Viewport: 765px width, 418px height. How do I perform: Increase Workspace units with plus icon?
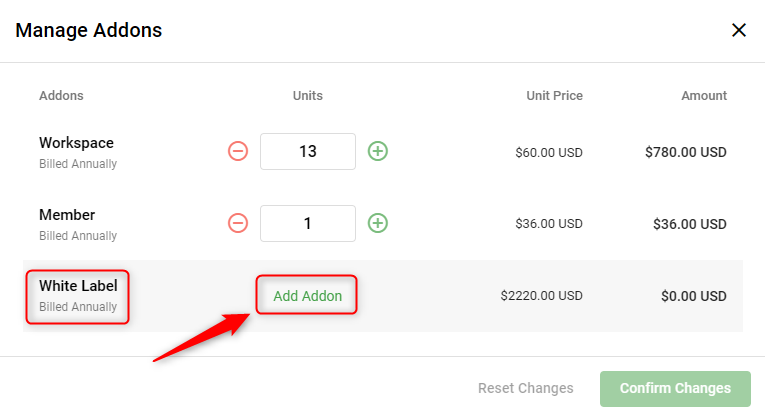(x=378, y=152)
